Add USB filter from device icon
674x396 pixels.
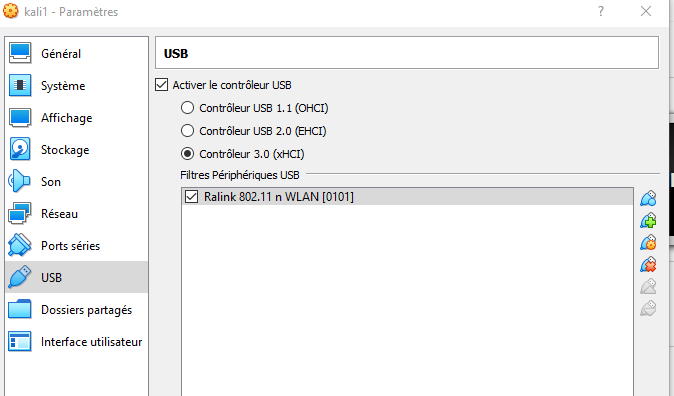coord(648,221)
